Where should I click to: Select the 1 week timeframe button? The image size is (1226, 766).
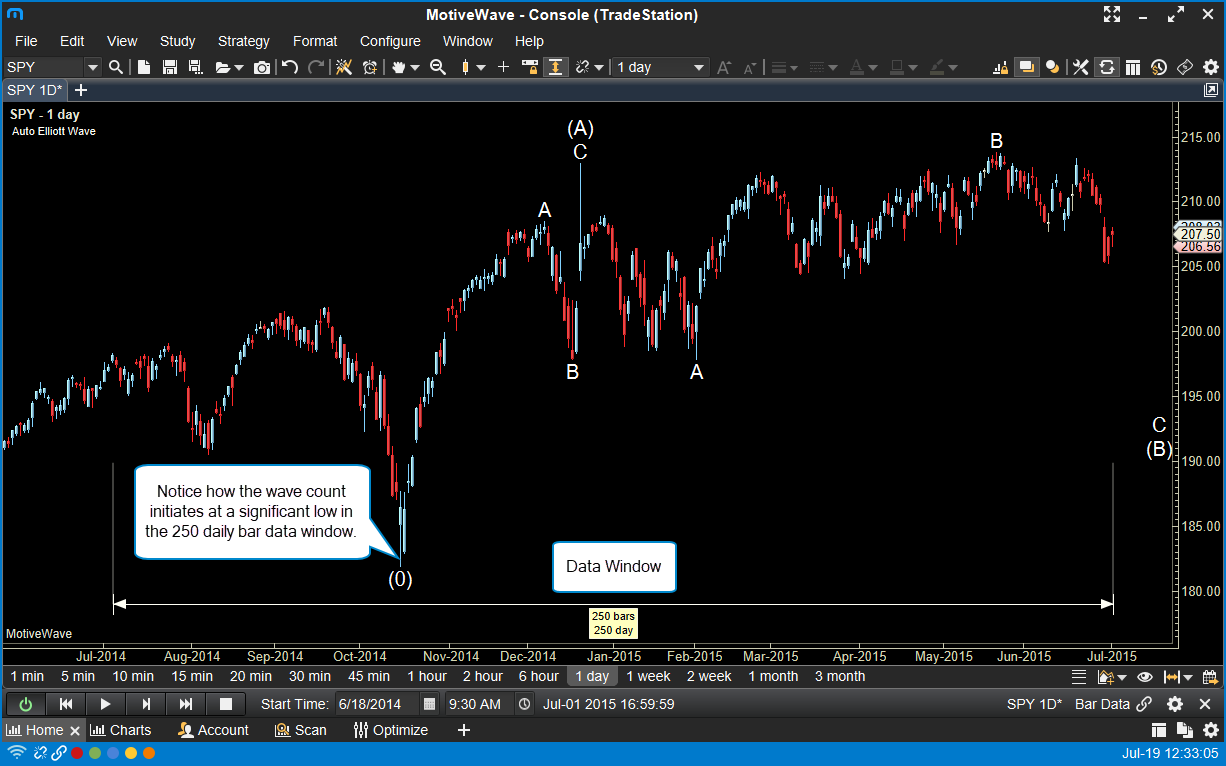648,677
